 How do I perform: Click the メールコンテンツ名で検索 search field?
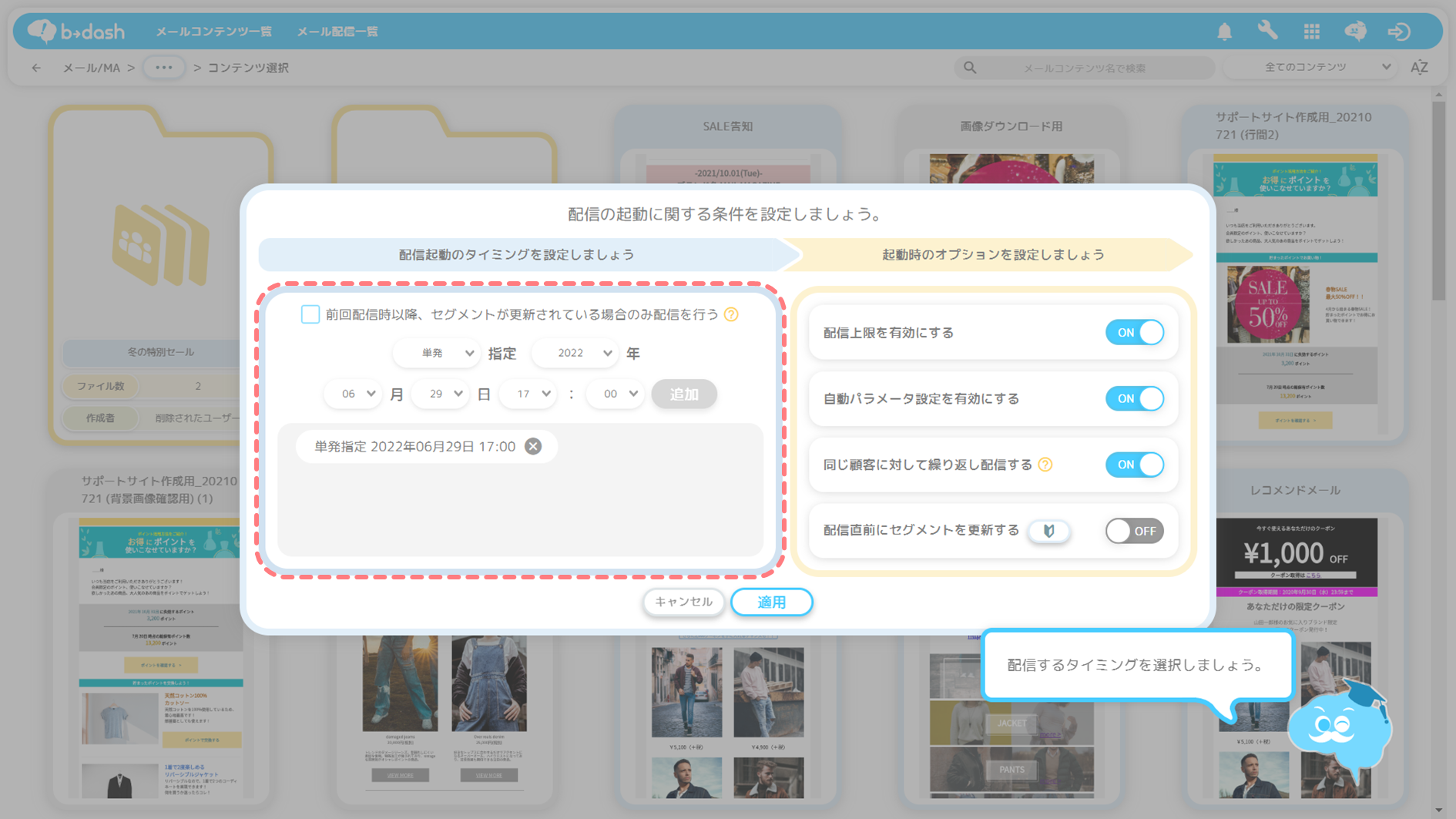tap(1084, 68)
